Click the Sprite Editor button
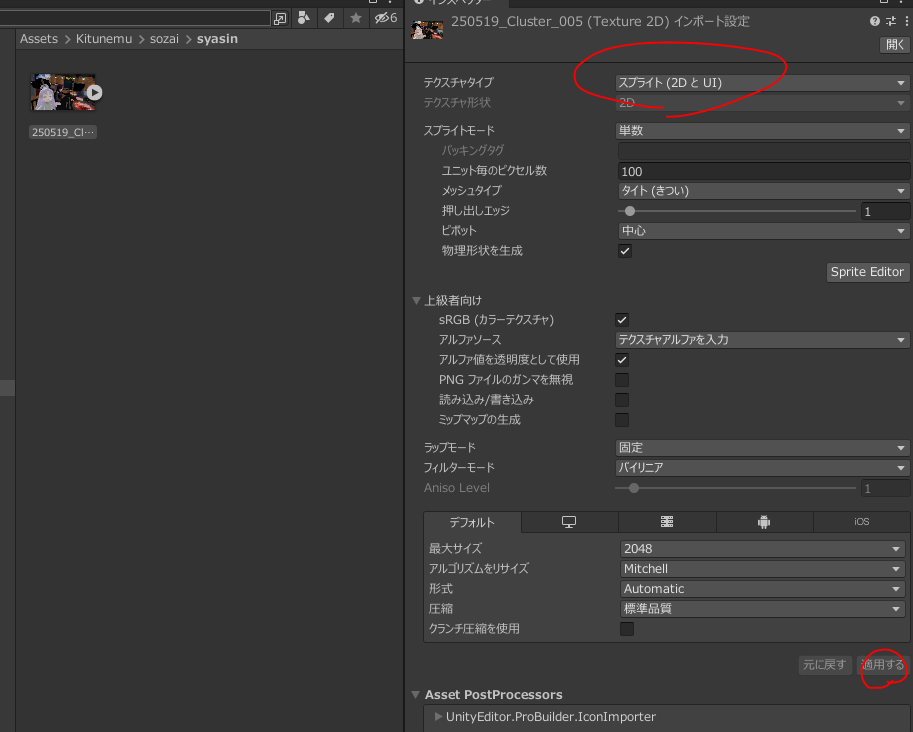913x732 pixels. [867, 272]
